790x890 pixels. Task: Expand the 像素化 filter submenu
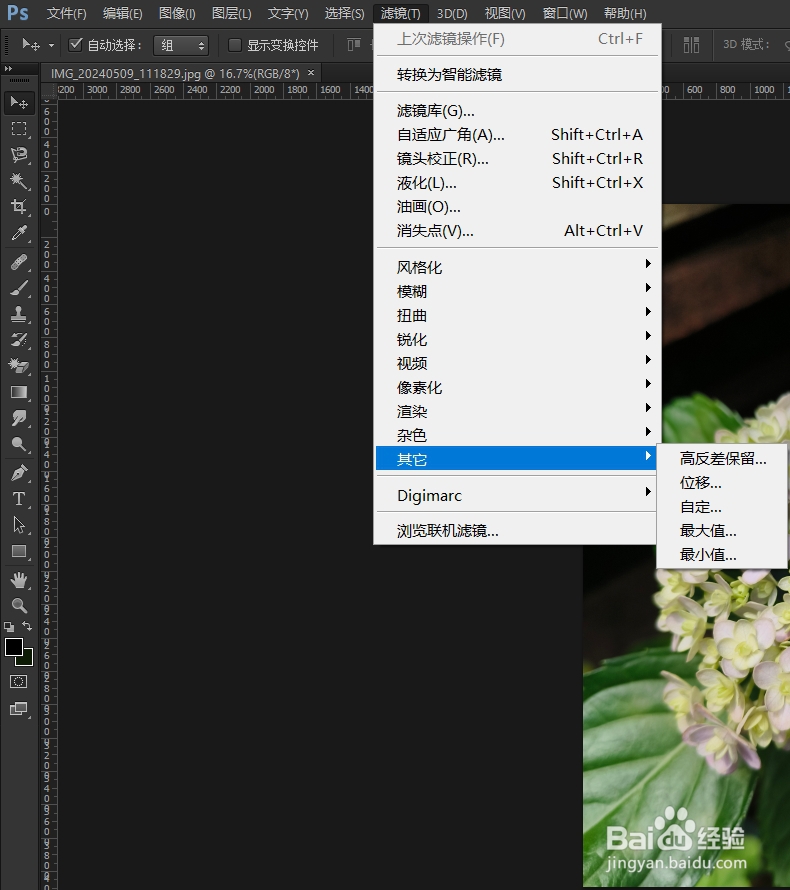coord(517,387)
